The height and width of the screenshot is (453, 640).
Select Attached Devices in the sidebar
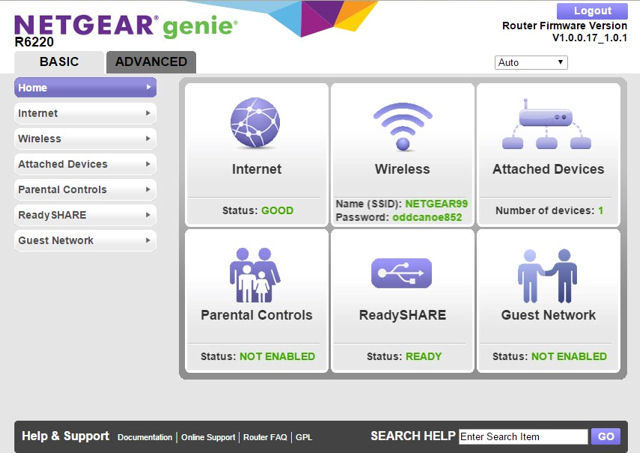[85, 164]
